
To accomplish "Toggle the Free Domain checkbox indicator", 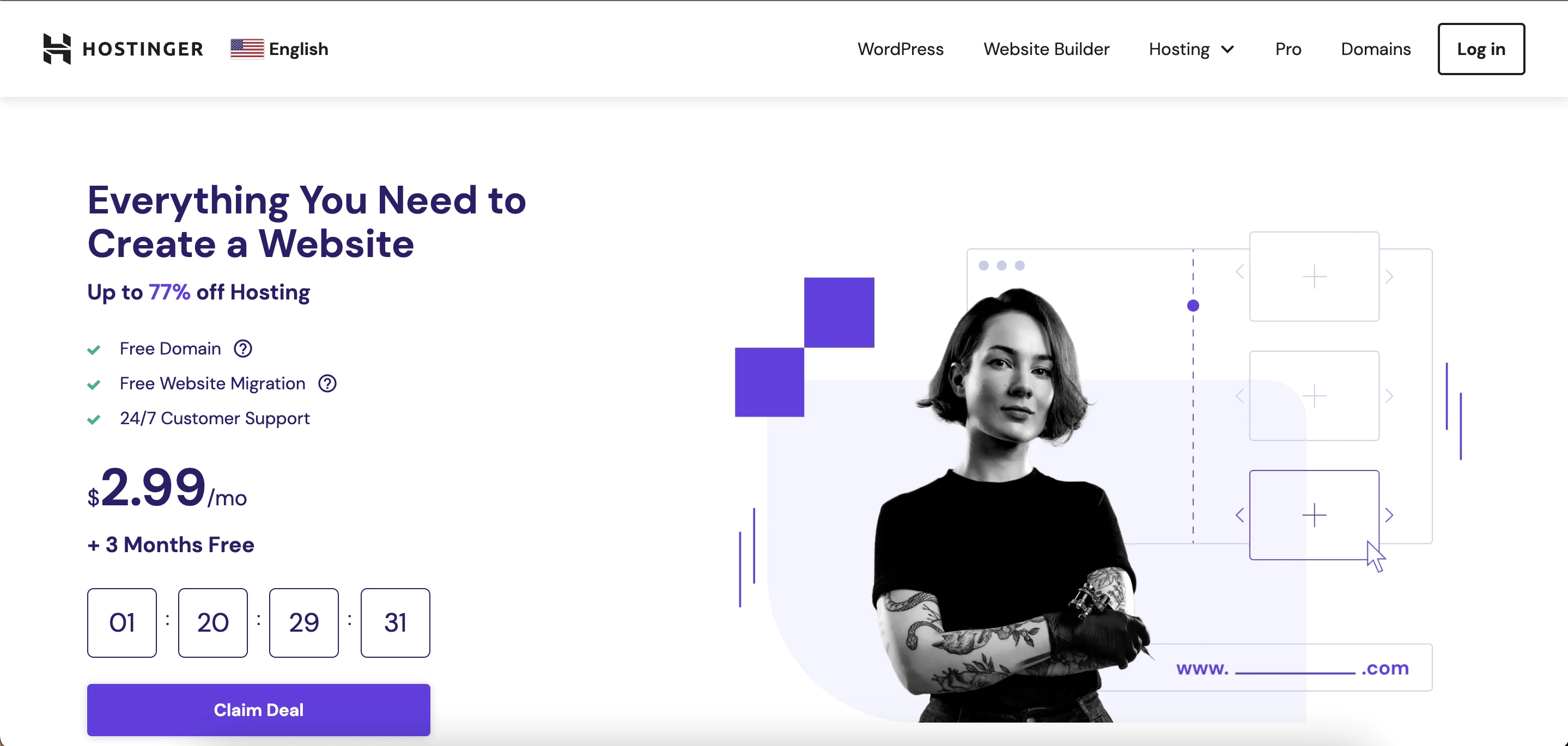I will click(94, 349).
